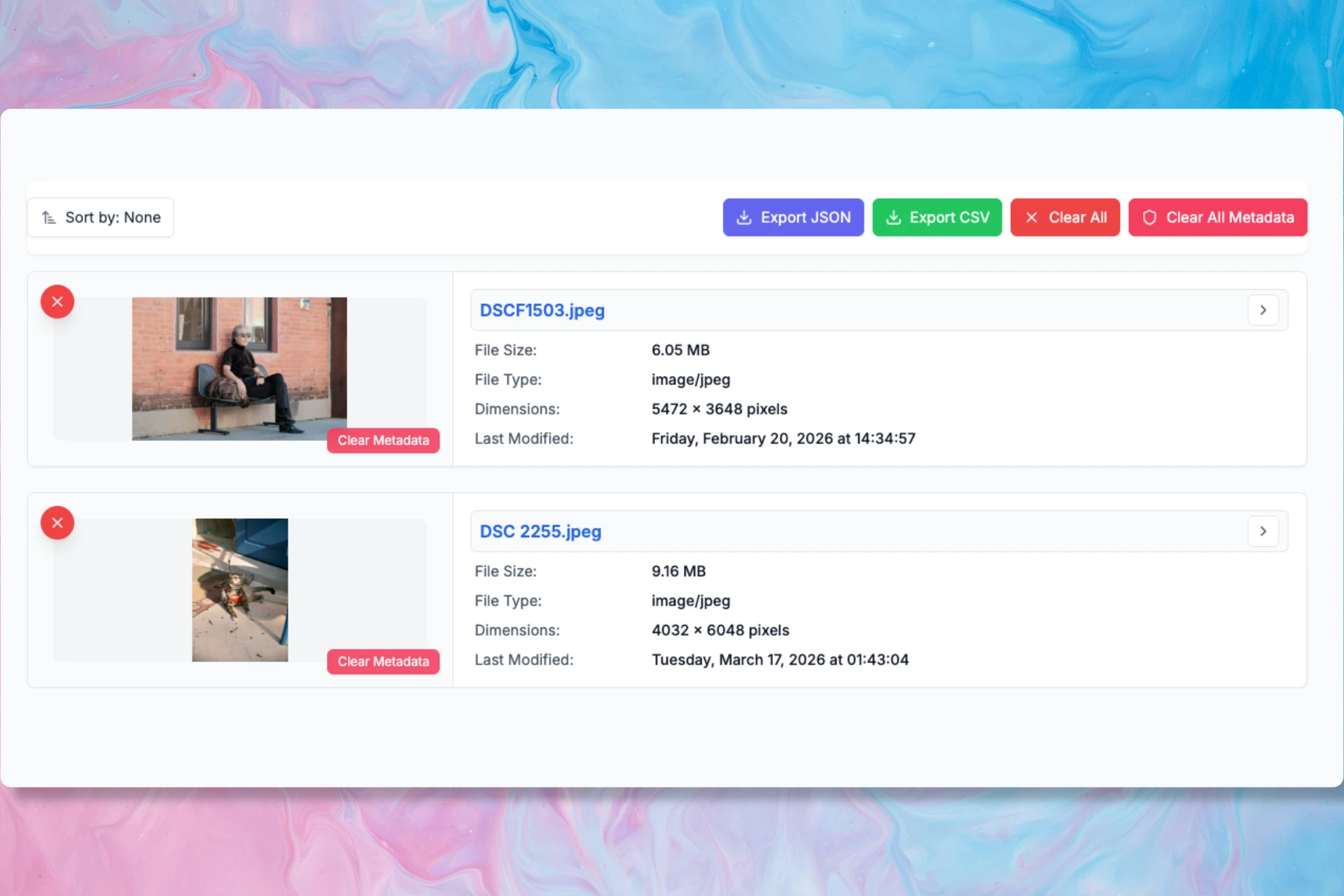Clear metadata for the man on bench photo
The width and height of the screenshot is (1344, 896).
383,440
